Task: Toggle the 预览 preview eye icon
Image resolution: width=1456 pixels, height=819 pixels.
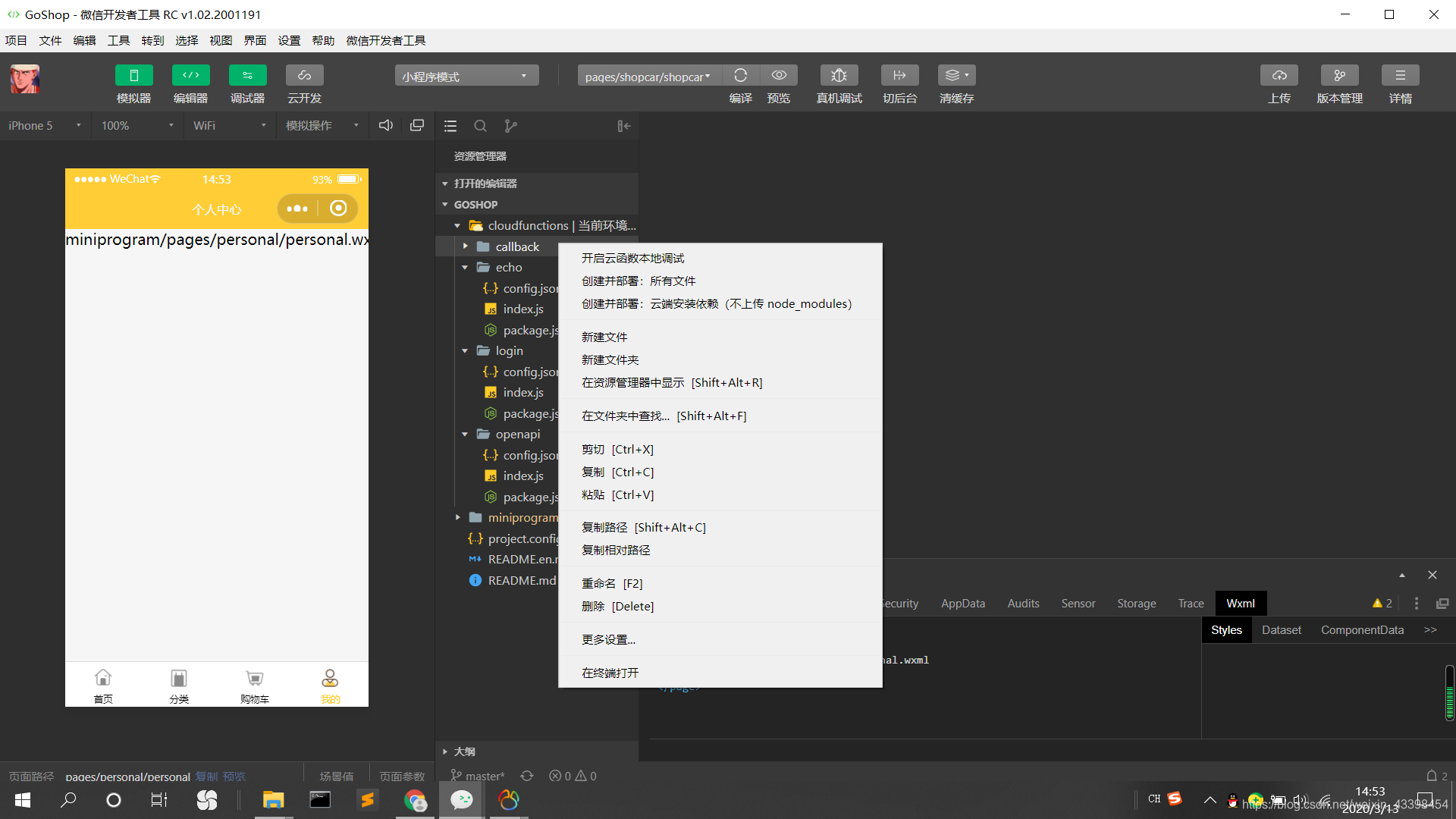Action: [x=779, y=75]
